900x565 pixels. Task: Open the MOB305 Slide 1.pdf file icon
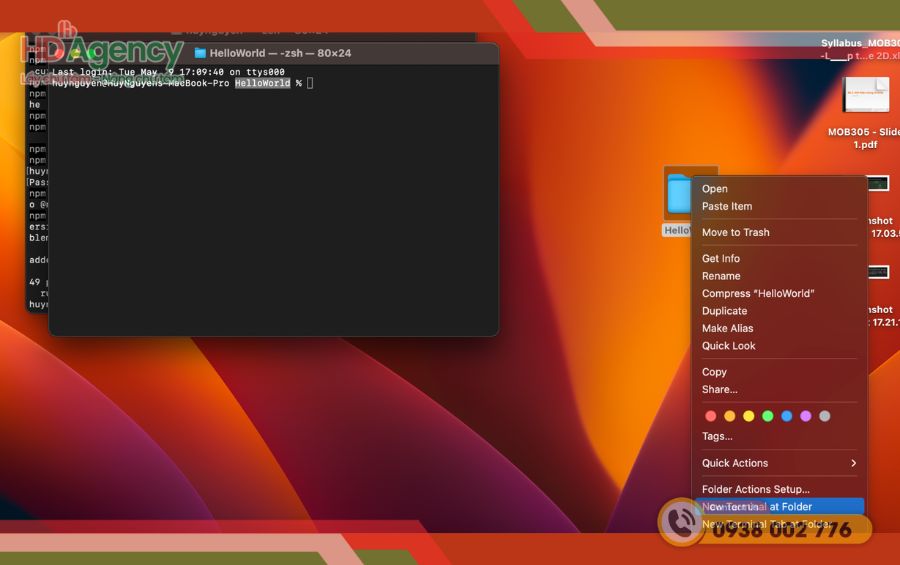click(x=865, y=98)
